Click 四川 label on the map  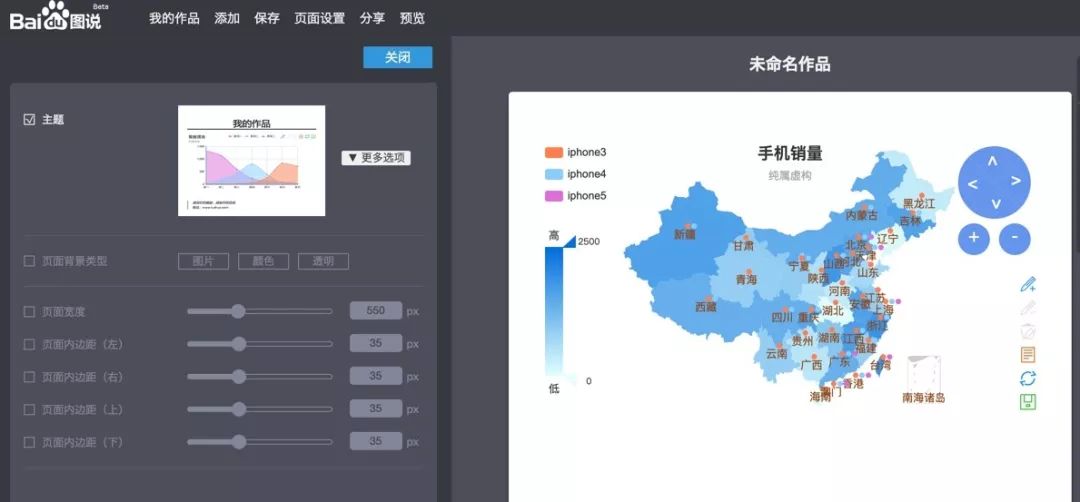[782, 318]
